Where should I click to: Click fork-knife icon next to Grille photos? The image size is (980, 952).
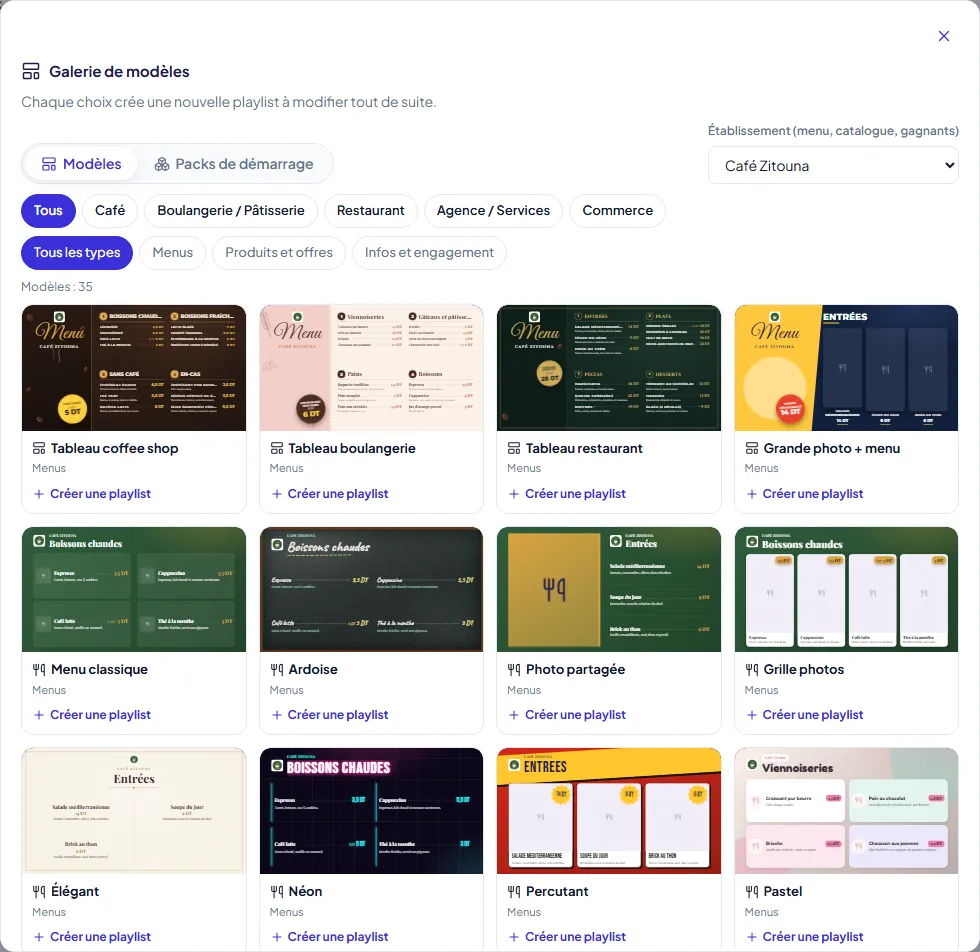(751, 669)
